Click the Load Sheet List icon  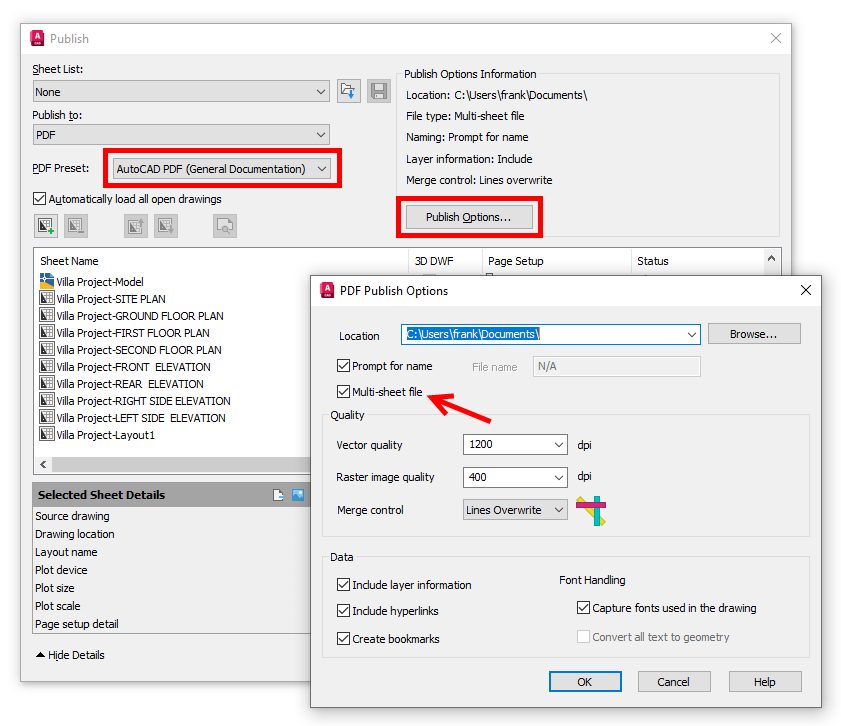pos(349,91)
